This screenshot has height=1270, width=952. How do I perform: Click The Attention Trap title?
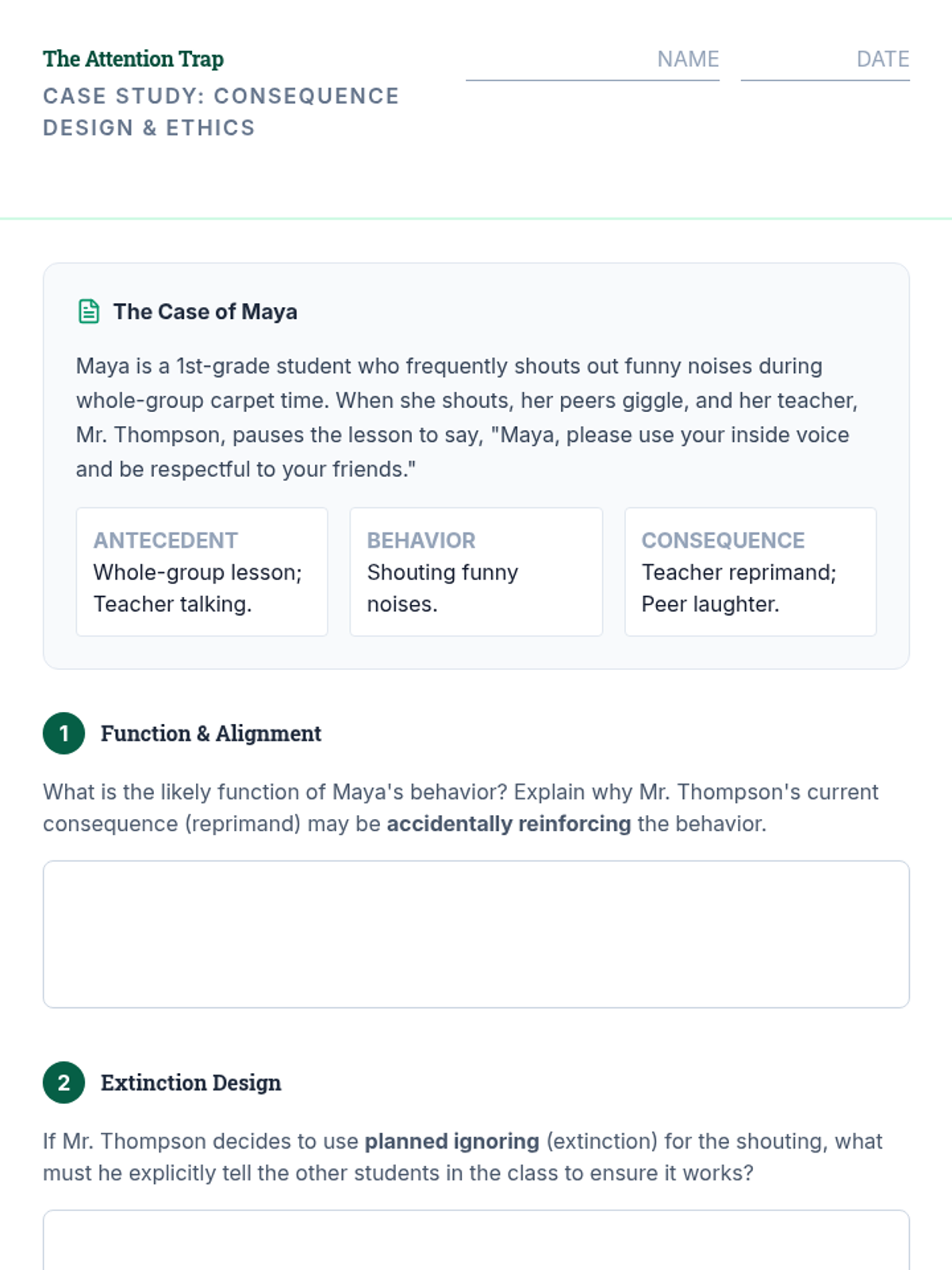pyautogui.click(x=133, y=59)
